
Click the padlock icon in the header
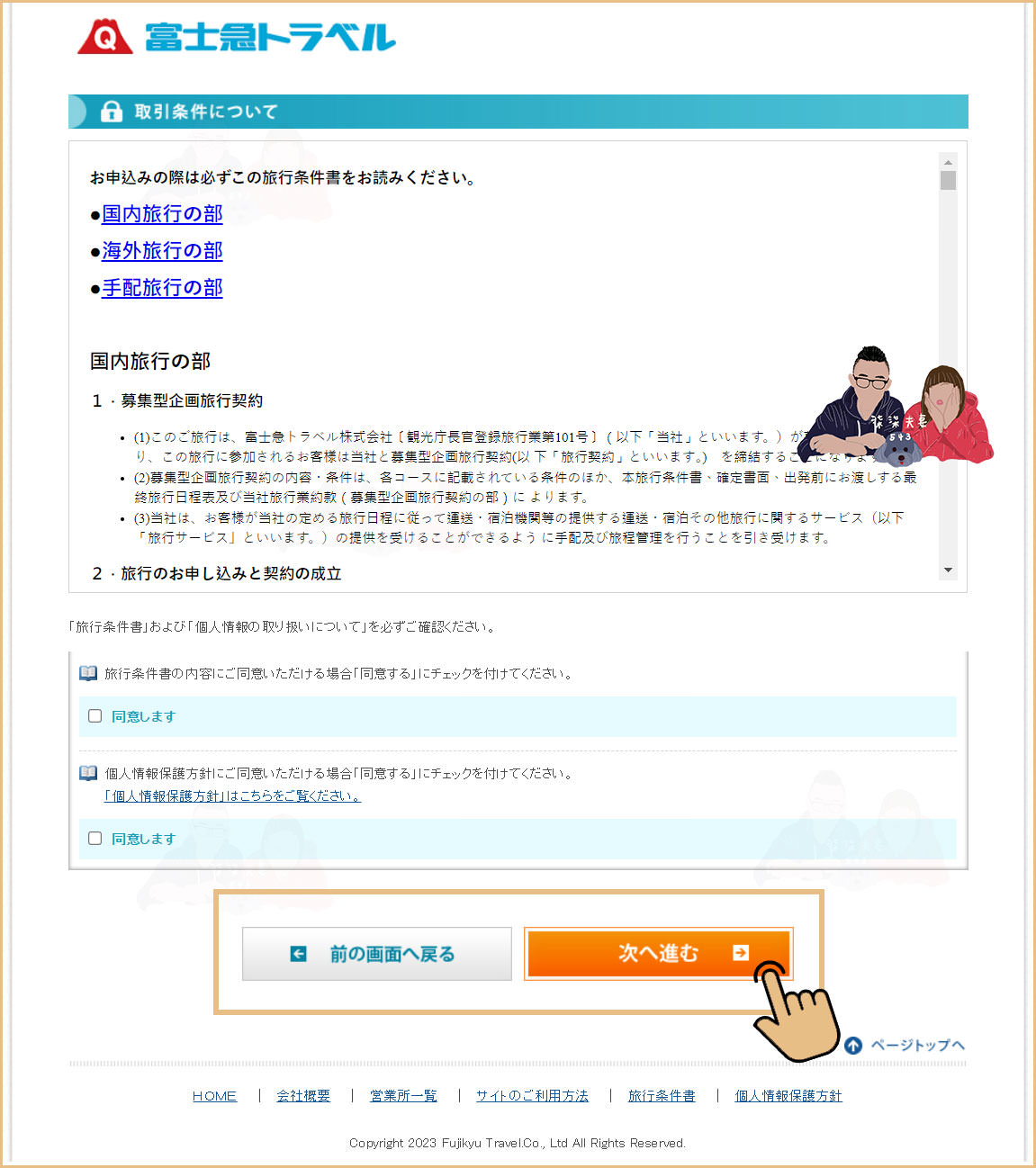(x=111, y=112)
